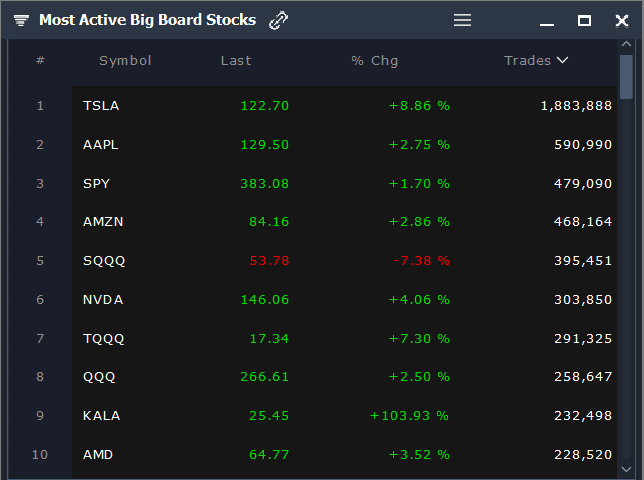Click the Most Active Big Board Stocks title
This screenshot has height=480, width=644.
147,21
